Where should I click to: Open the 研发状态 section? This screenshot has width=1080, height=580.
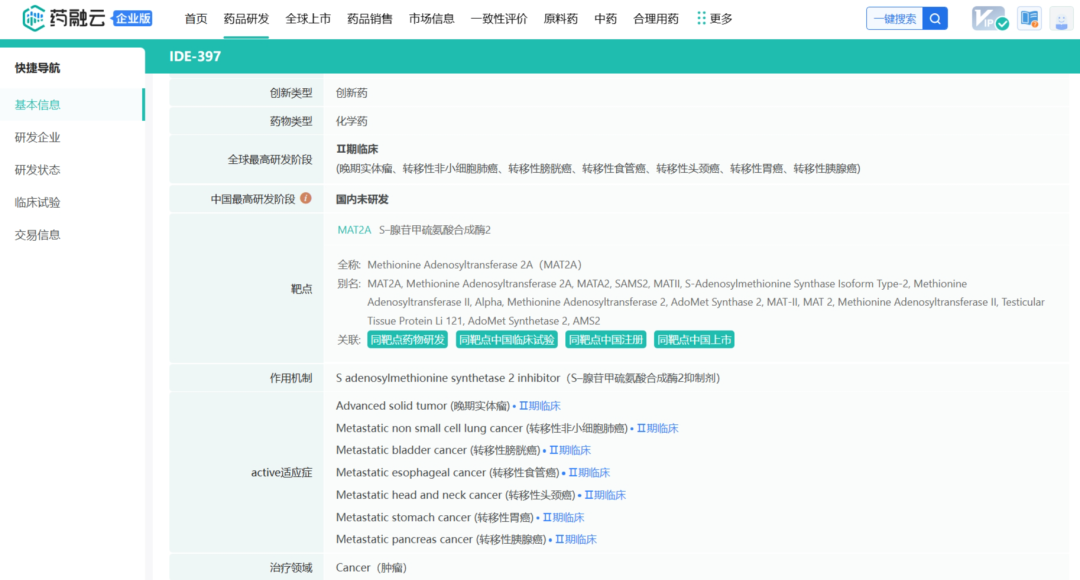(x=40, y=170)
